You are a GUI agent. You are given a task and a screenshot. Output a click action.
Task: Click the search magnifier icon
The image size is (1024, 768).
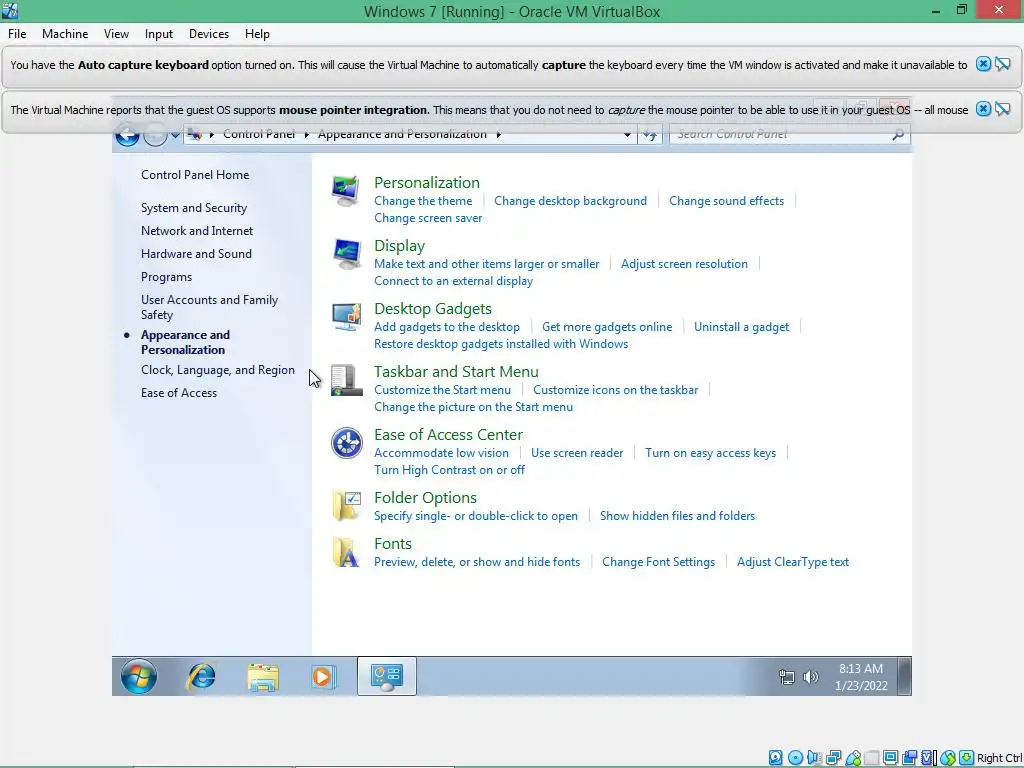898,135
